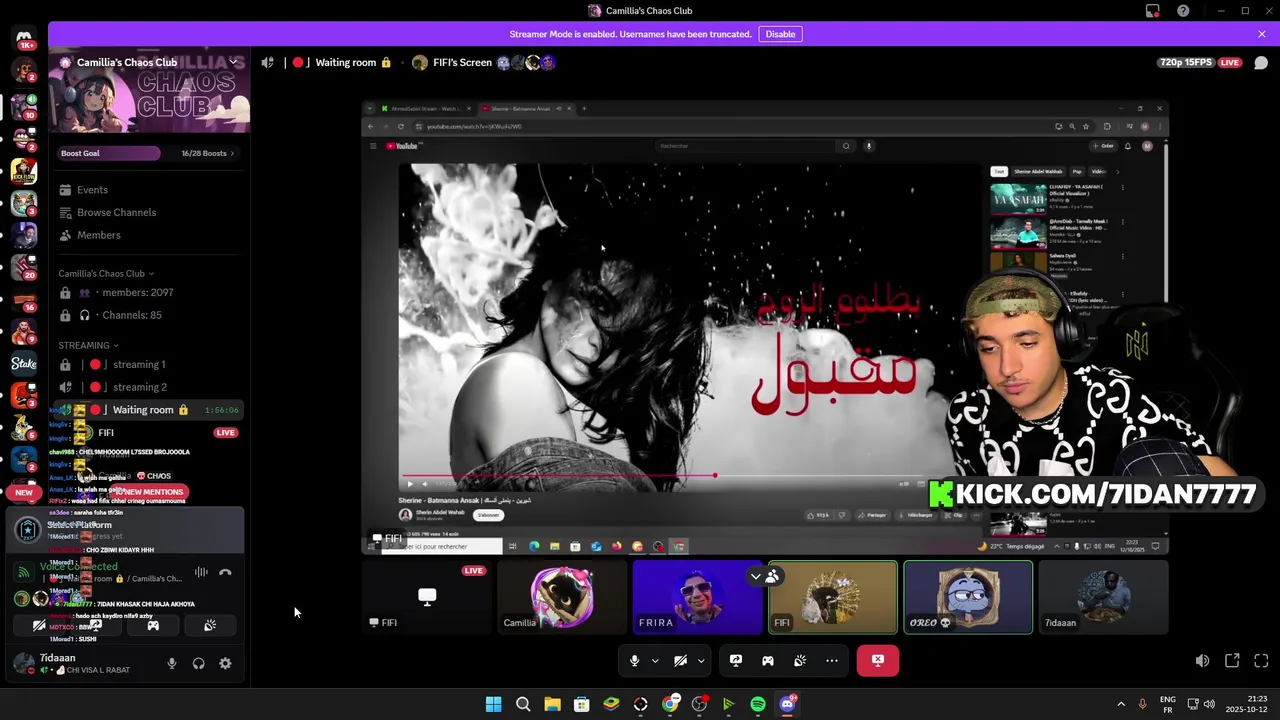1280x720 pixels.
Task: Join the streaming 1 voice channel
Action: pyautogui.click(x=147, y=364)
